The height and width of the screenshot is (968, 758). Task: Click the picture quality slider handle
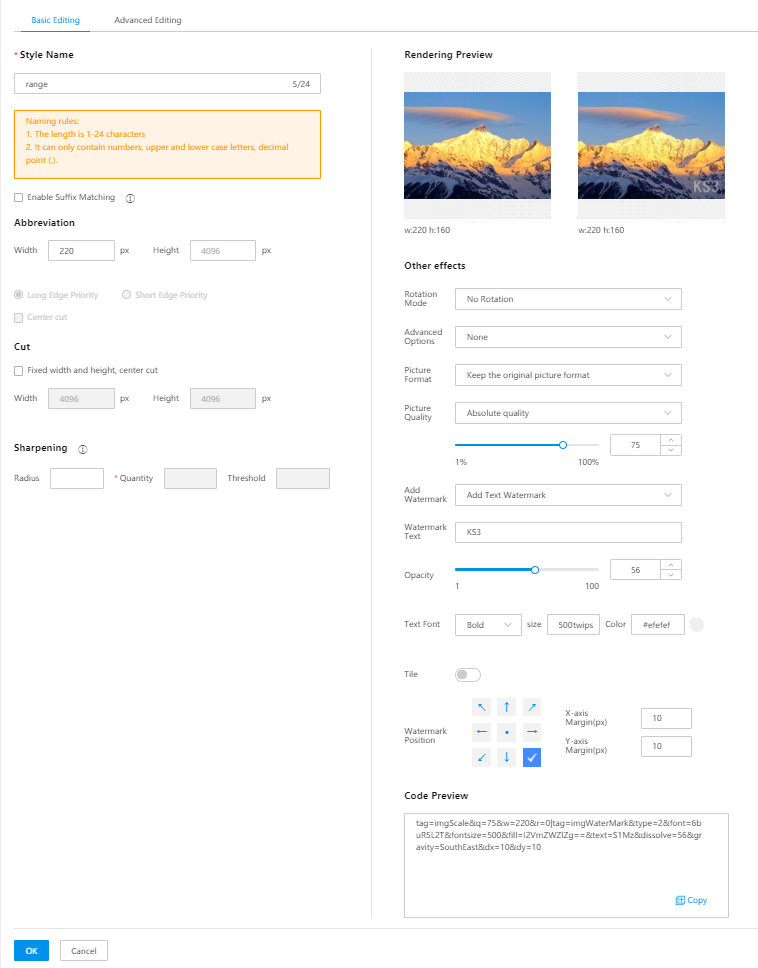(x=563, y=445)
